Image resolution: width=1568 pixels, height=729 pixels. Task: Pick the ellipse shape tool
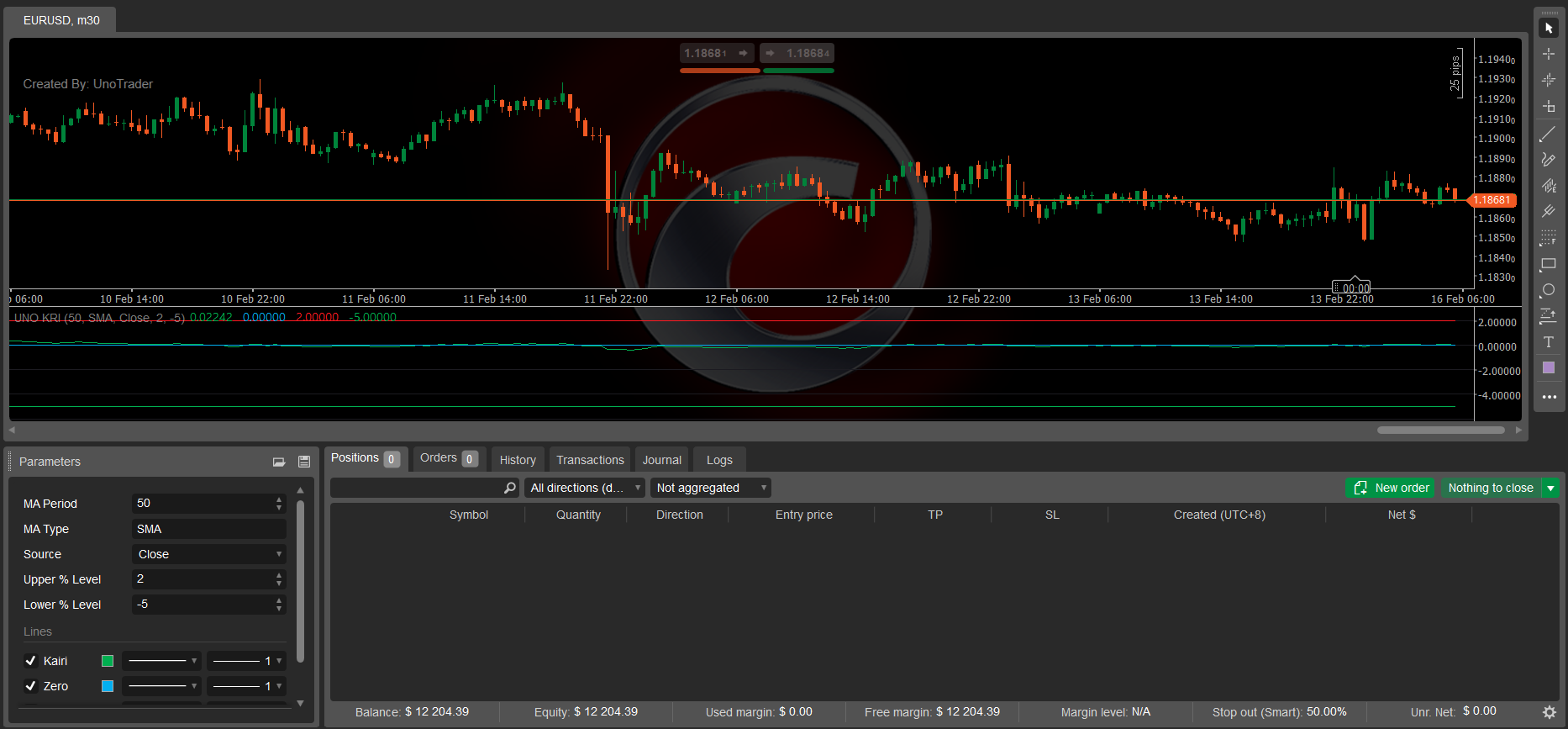[x=1548, y=290]
